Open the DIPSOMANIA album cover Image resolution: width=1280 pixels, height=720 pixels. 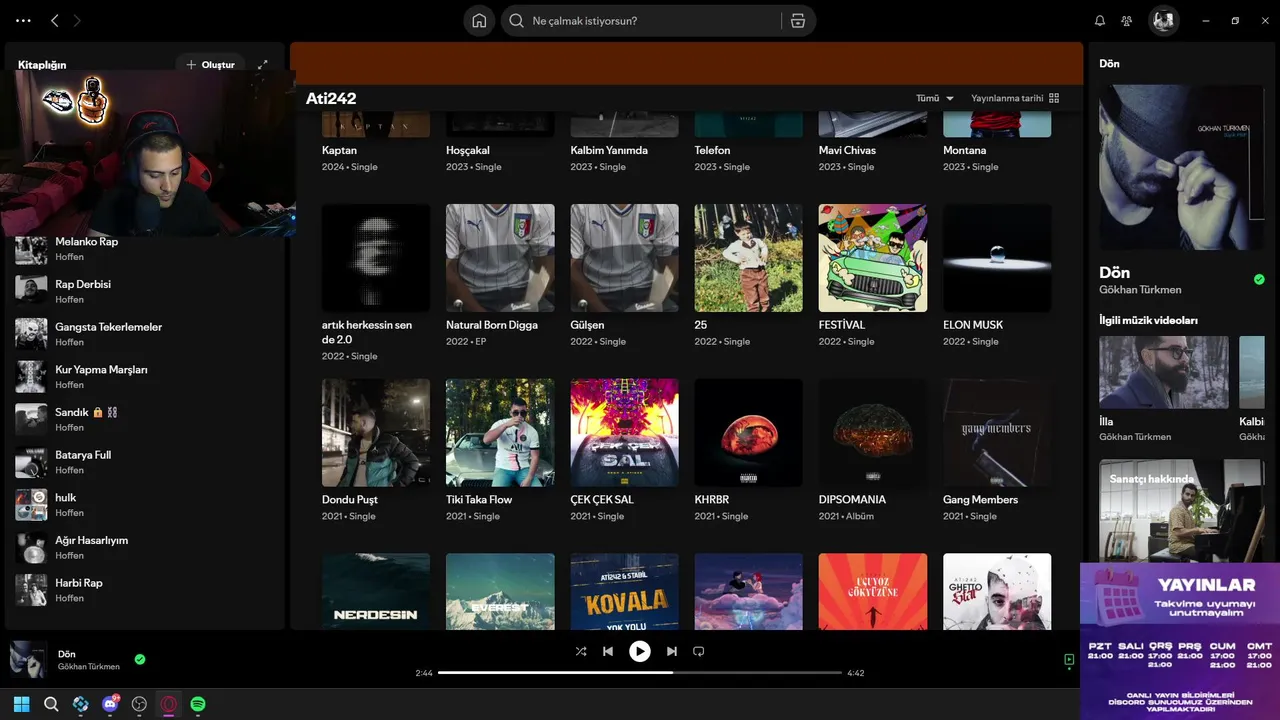(x=873, y=433)
